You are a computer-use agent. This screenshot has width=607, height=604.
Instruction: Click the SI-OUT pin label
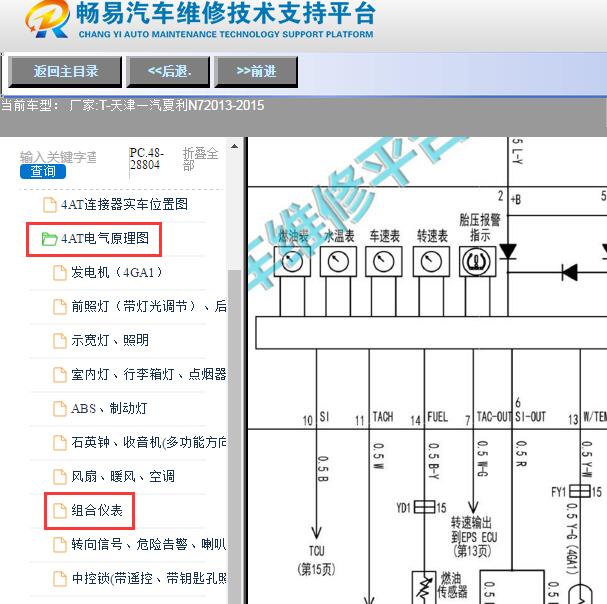(x=530, y=417)
